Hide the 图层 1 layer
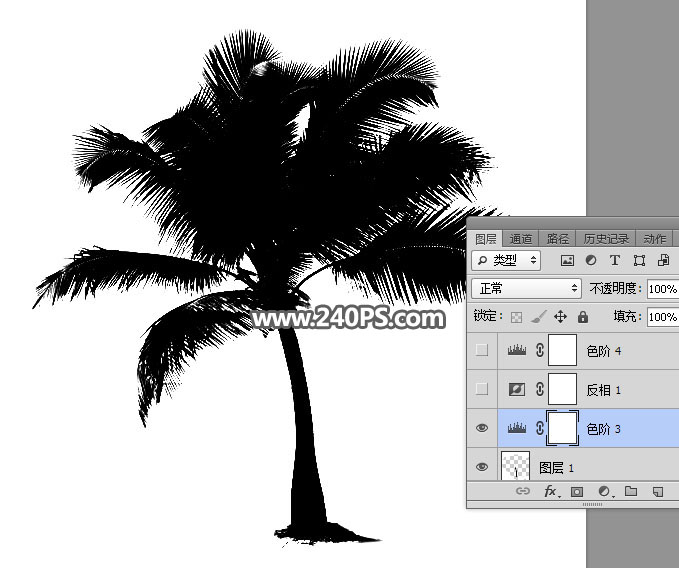679x568 pixels. pyautogui.click(x=482, y=467)
